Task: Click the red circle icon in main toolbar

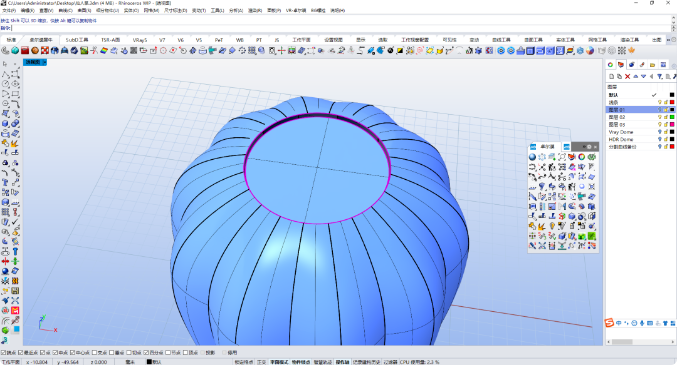Action: (163, 51)
